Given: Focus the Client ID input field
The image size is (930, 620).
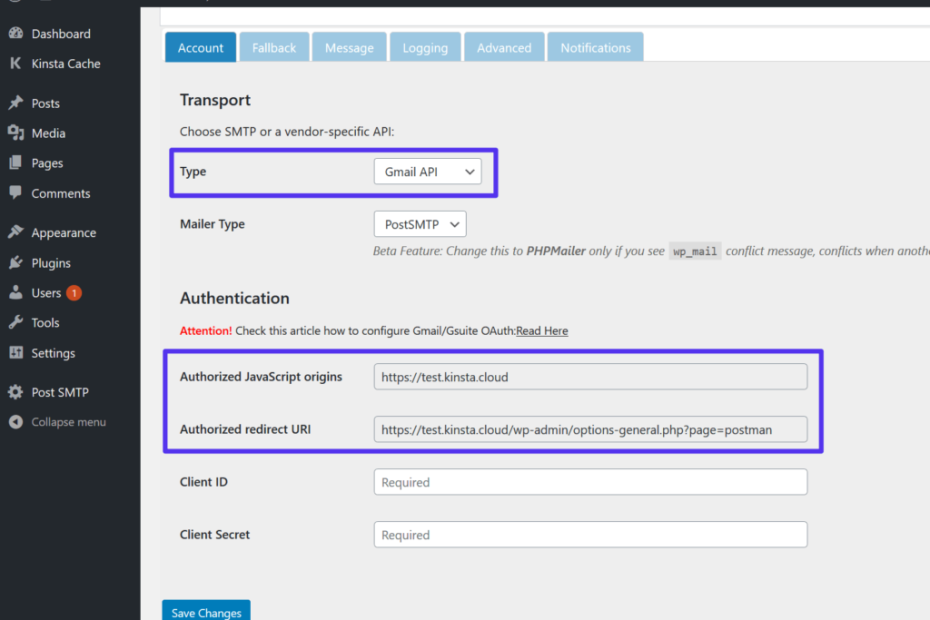Looking at the screenshot, I should 591,482.
